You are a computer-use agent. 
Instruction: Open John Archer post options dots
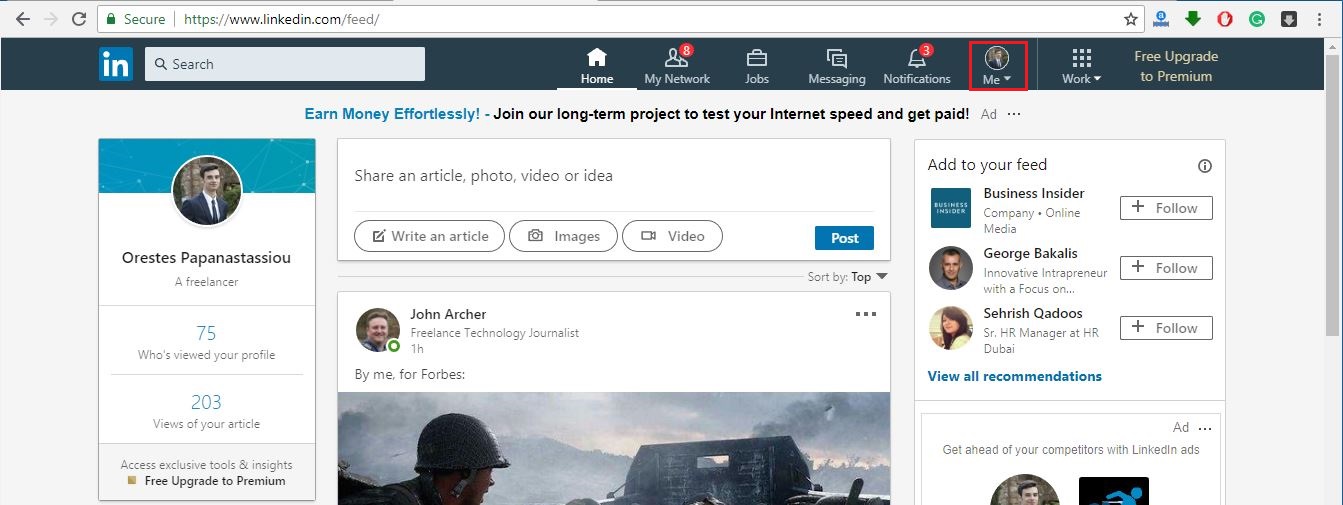tap(866, 314)
